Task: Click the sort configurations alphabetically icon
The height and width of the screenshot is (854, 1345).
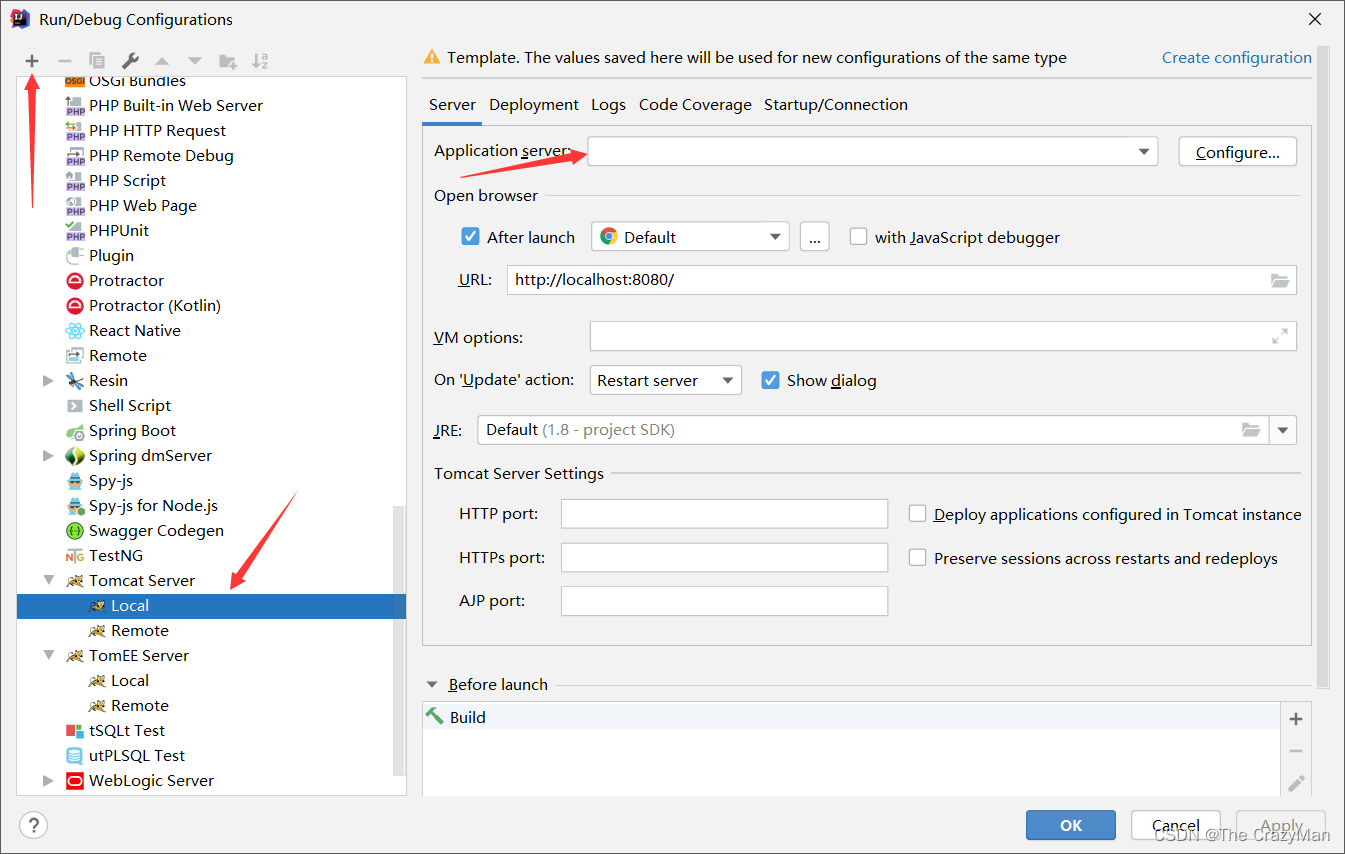Action: click(x=260, y=61)
